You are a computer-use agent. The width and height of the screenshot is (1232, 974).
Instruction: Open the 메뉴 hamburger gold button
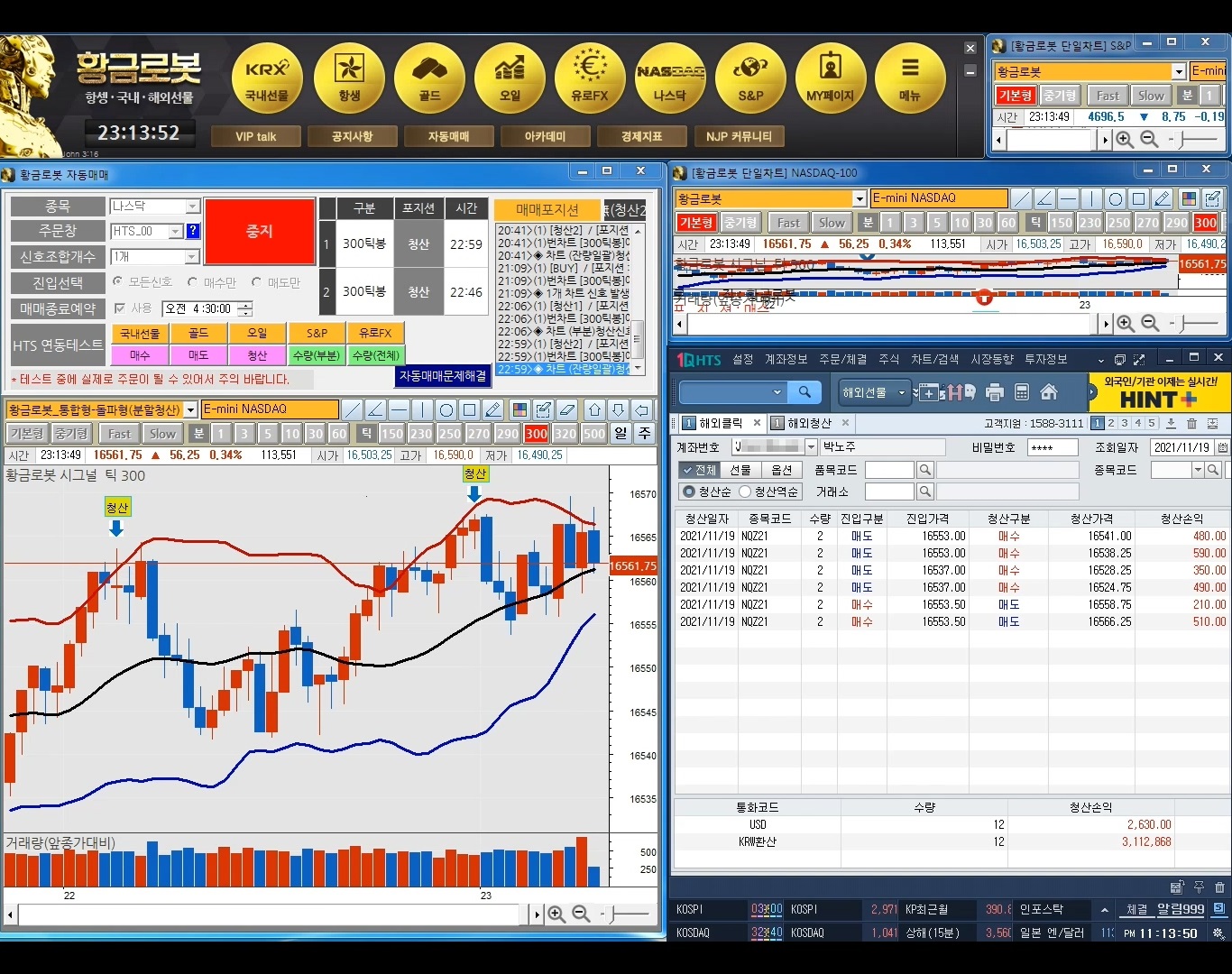(910, 78)
